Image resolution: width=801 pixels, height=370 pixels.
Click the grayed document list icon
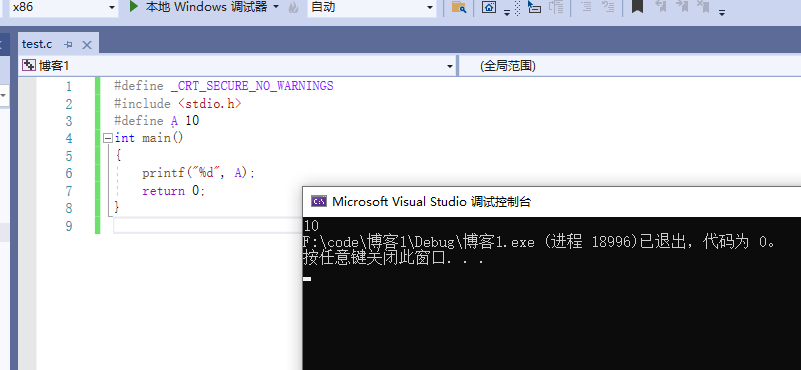tap(556, 7)
